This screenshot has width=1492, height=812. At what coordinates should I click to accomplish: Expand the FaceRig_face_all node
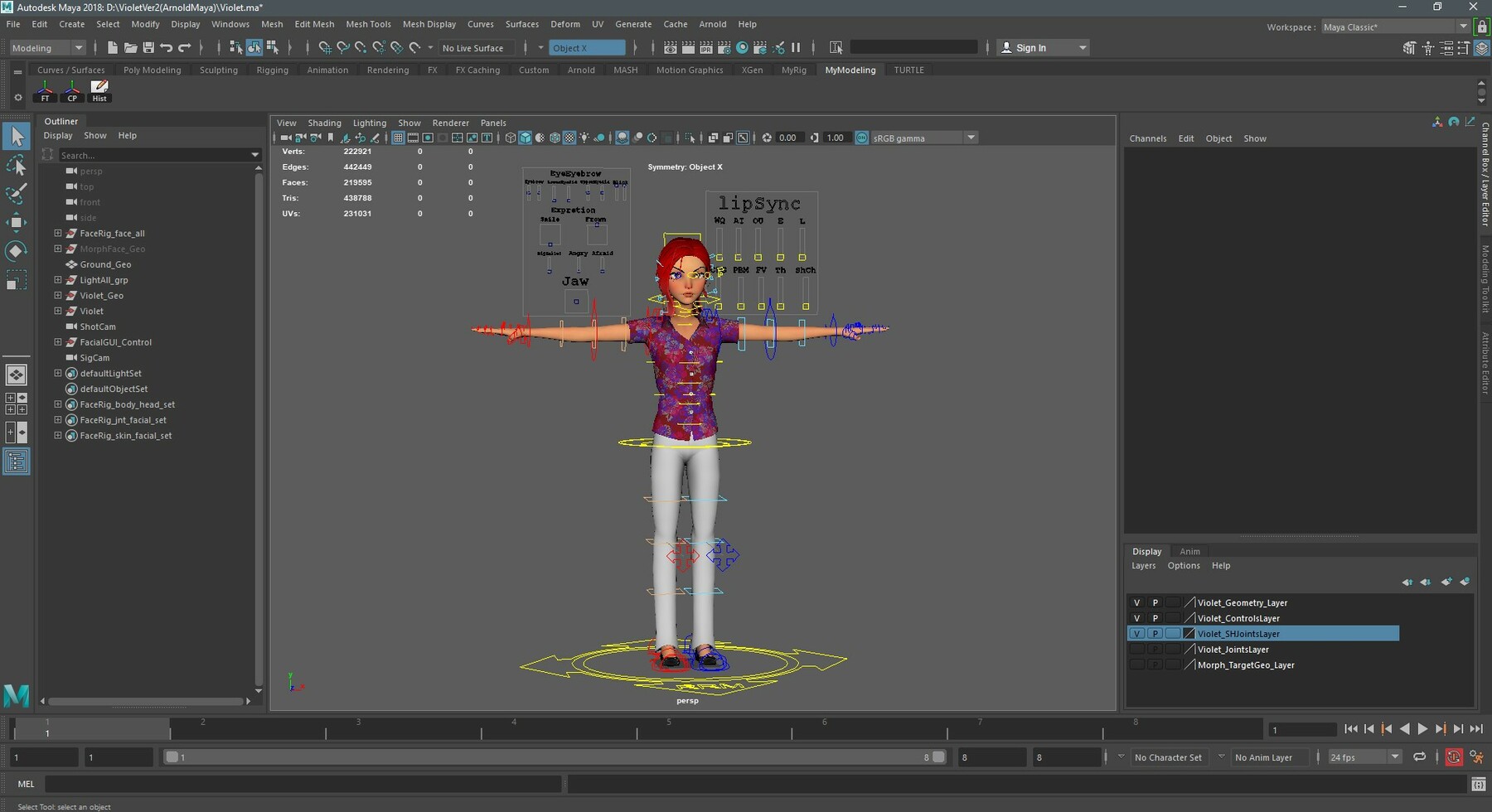(x=58, y=234)
